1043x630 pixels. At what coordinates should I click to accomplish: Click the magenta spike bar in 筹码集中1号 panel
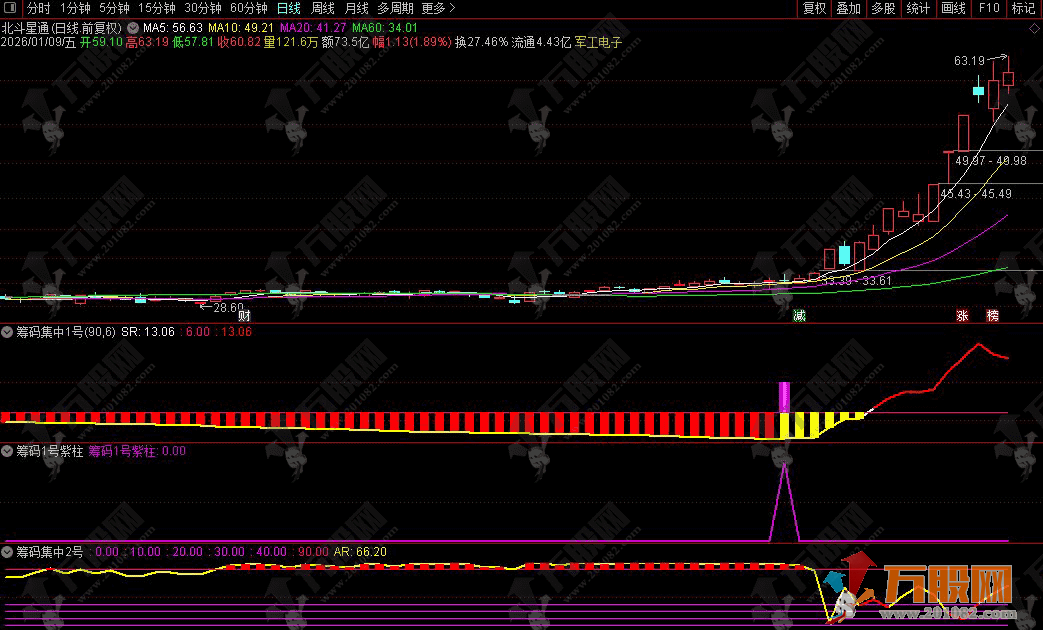point(785,397)
